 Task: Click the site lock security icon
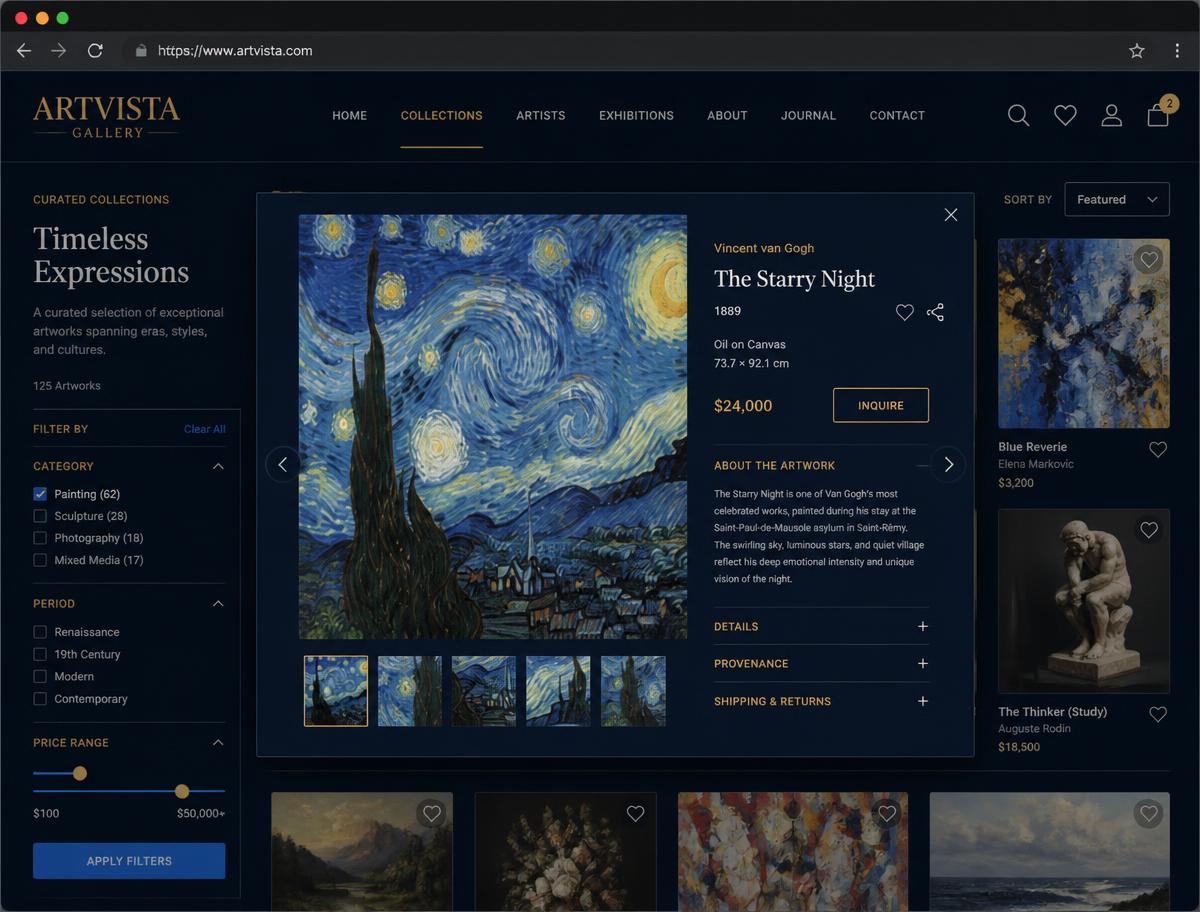(x=141, y=50)
